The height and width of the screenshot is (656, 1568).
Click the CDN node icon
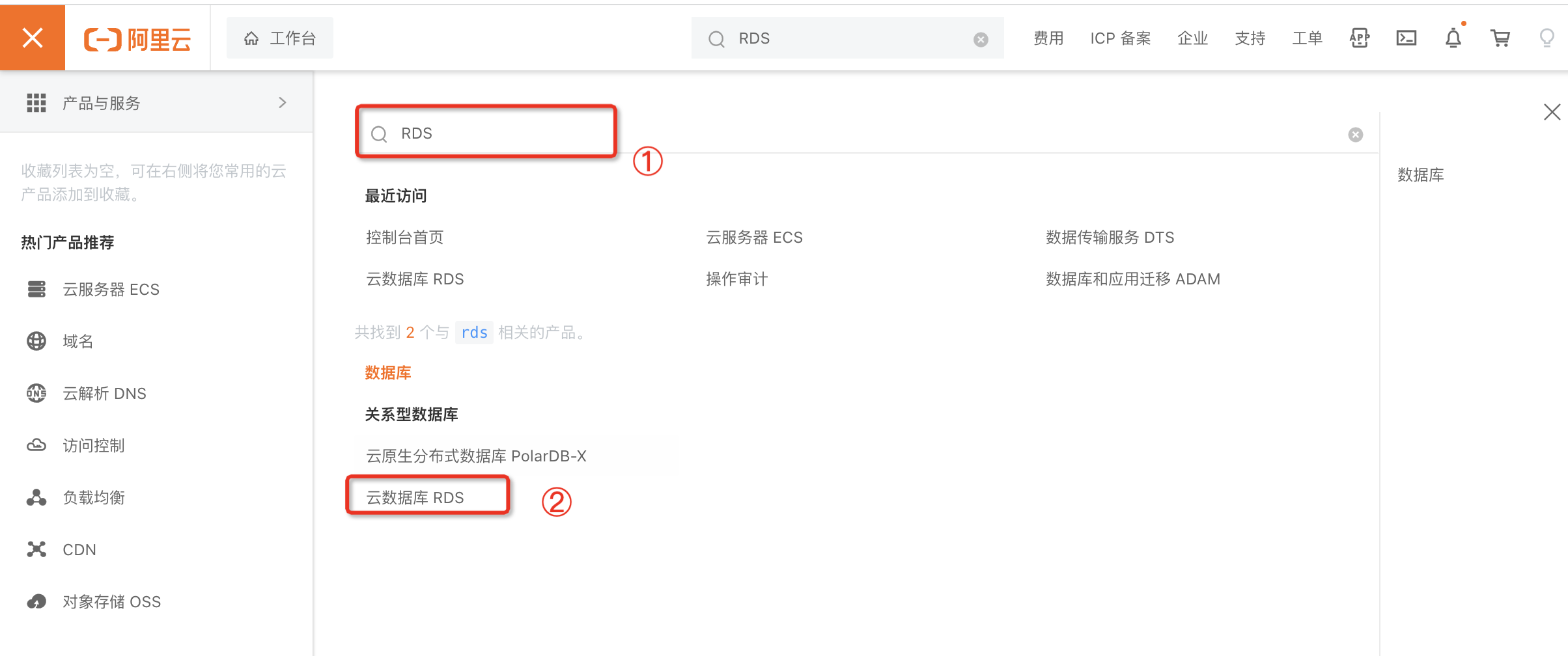[x=36, y=549]
